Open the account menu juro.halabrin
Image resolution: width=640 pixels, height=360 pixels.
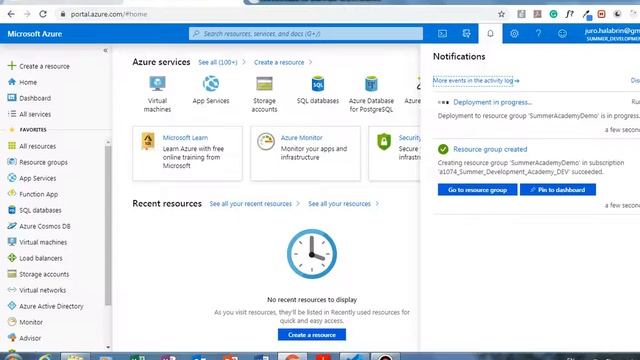[x=612, y=33]
